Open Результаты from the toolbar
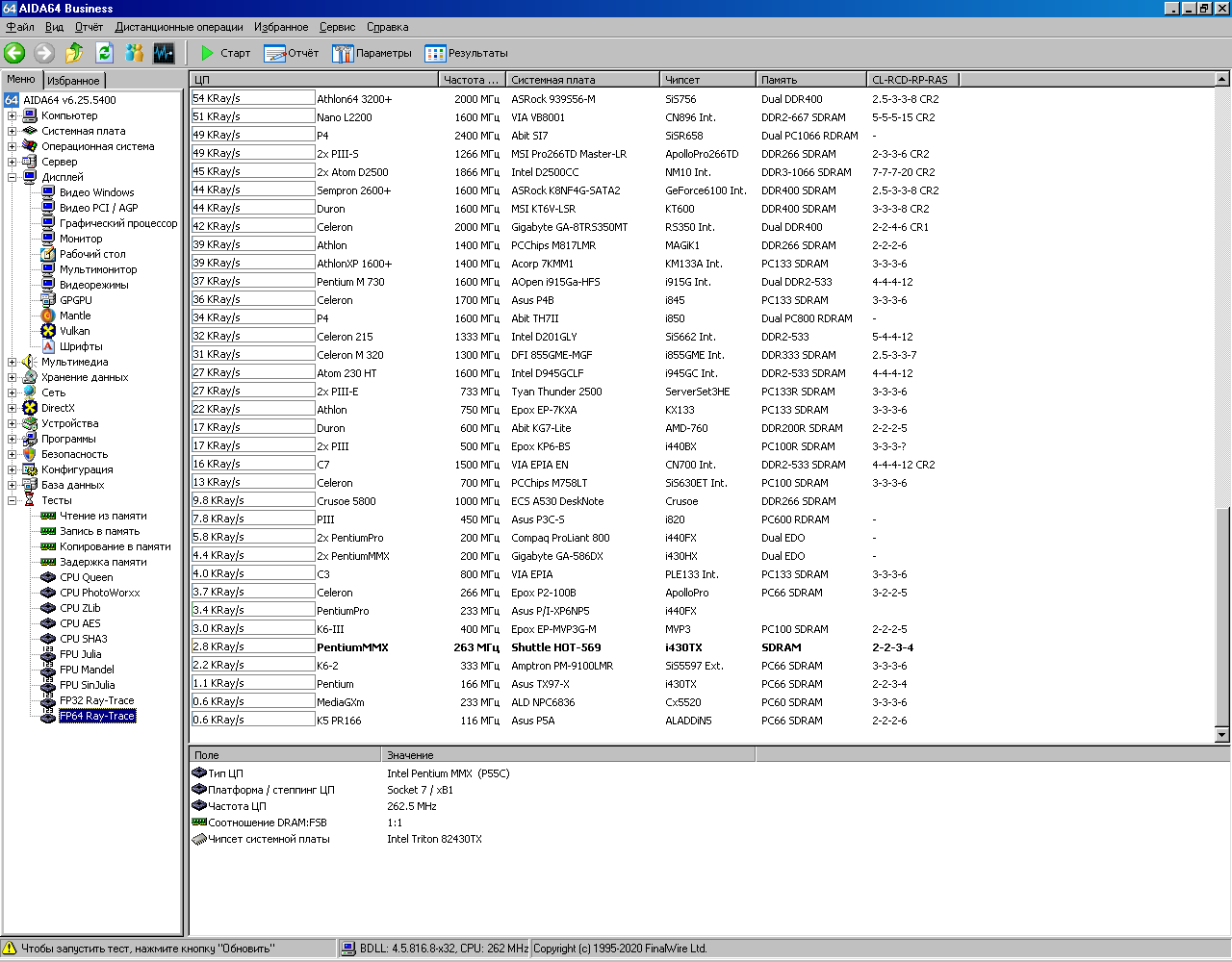Image resolution: width=1232 pixels, height=962 pixels. 466,53
